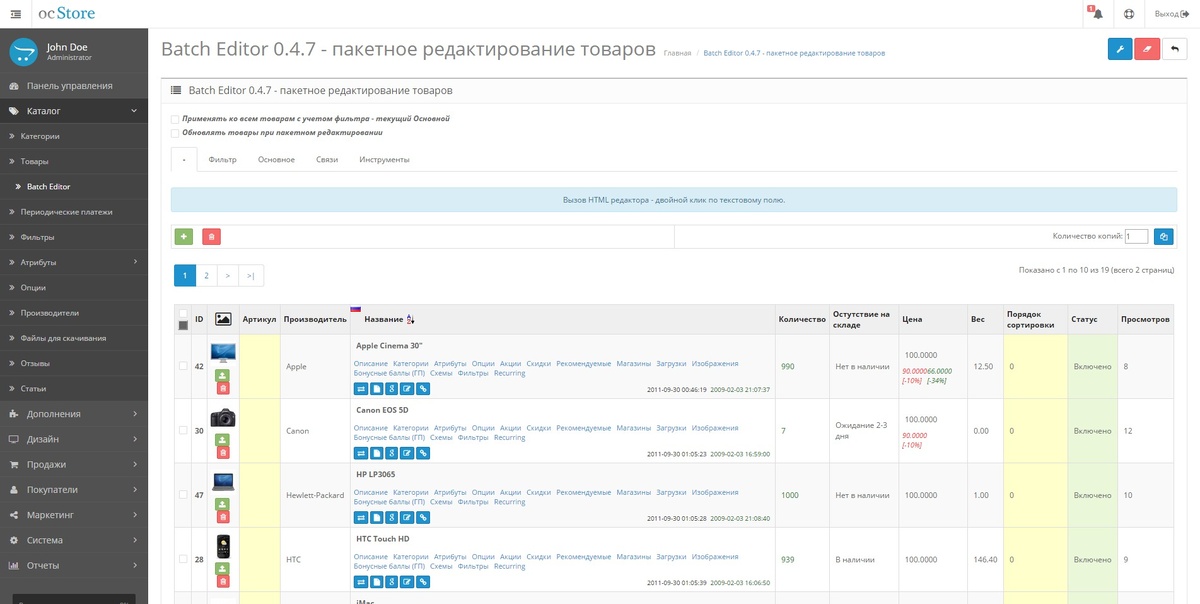Check the select-all checkbox in table header
This screenshot has width=1200, height=604.
coord(182,313)
